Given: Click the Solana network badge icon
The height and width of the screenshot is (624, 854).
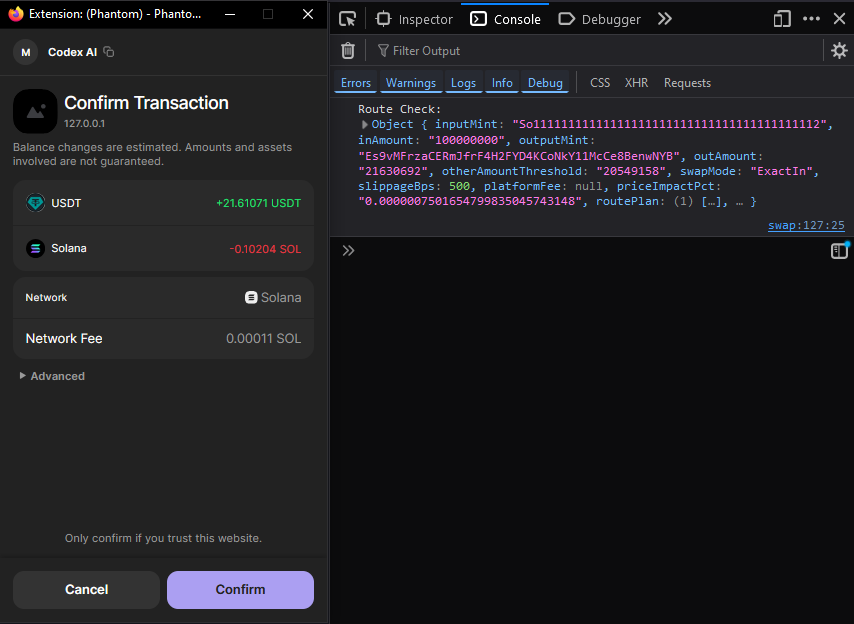Looking at the screenshot, I should point(251,297).
